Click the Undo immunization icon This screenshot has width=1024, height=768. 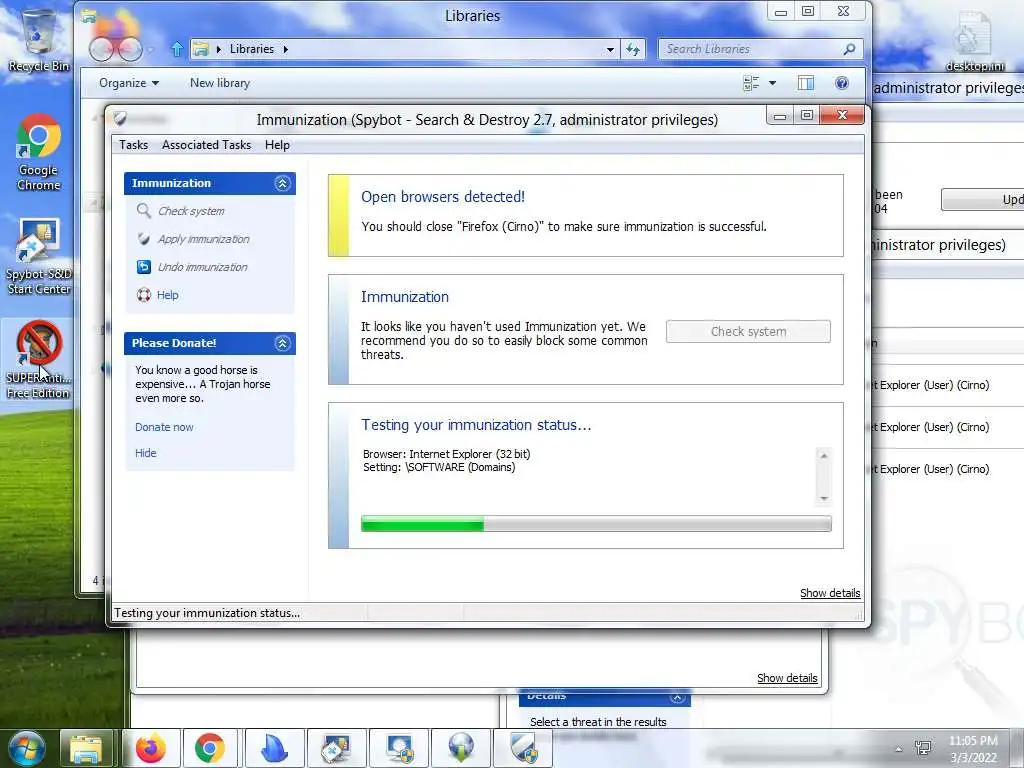[144, 266]
